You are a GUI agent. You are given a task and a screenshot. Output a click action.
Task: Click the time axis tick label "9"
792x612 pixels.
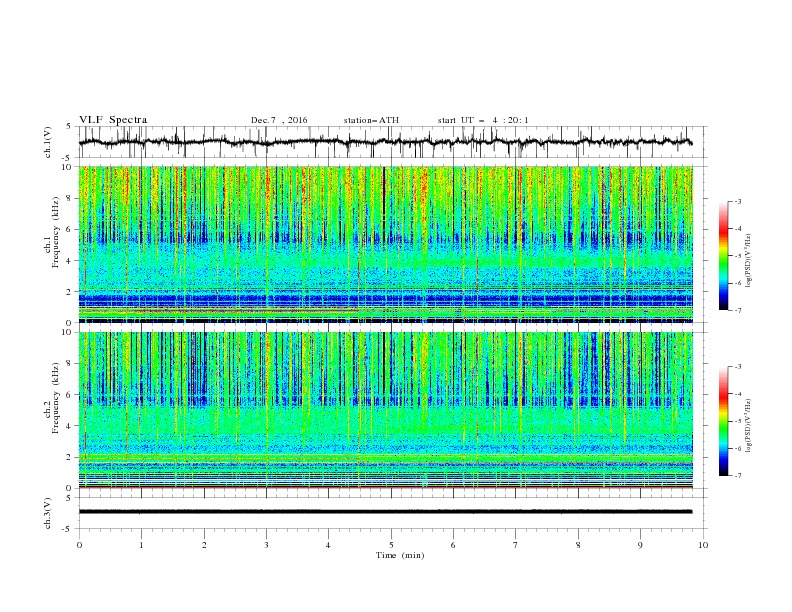click(x=640, y=545)
